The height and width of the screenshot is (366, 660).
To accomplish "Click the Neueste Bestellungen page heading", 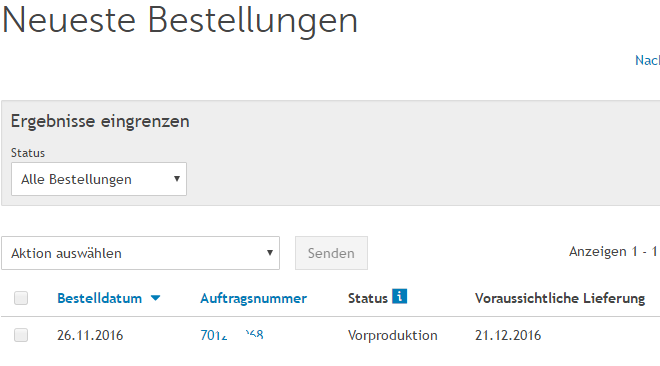I will tap(180, 20).
